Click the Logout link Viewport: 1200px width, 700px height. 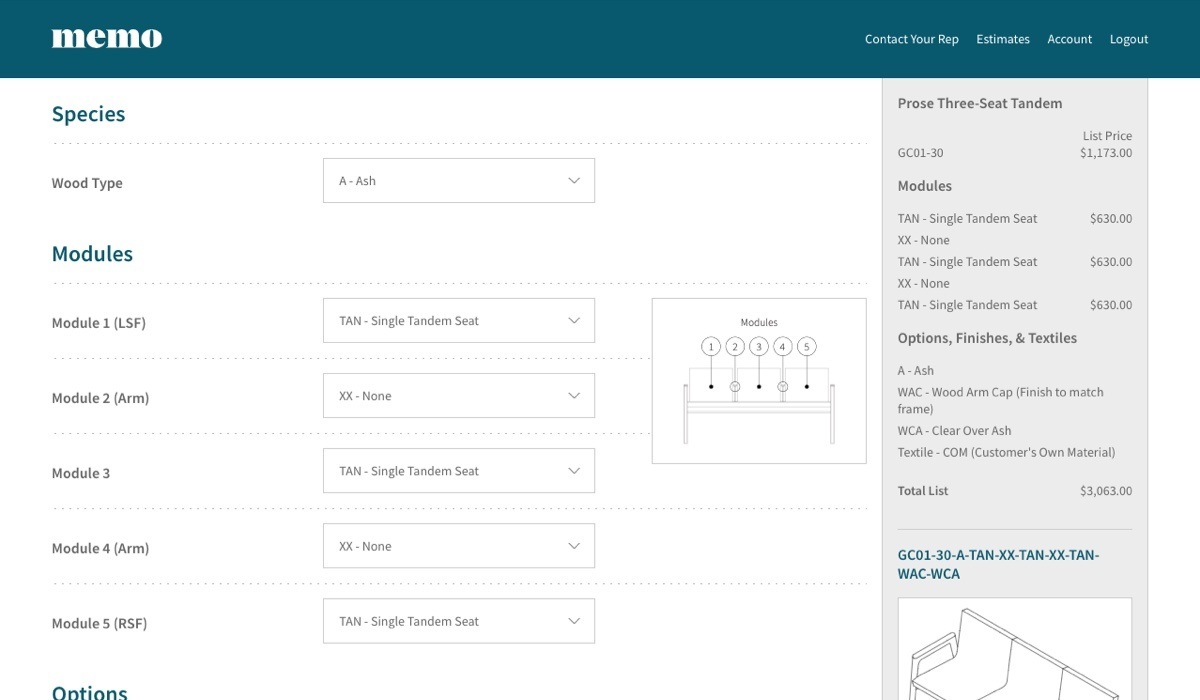pos(1128,39)
